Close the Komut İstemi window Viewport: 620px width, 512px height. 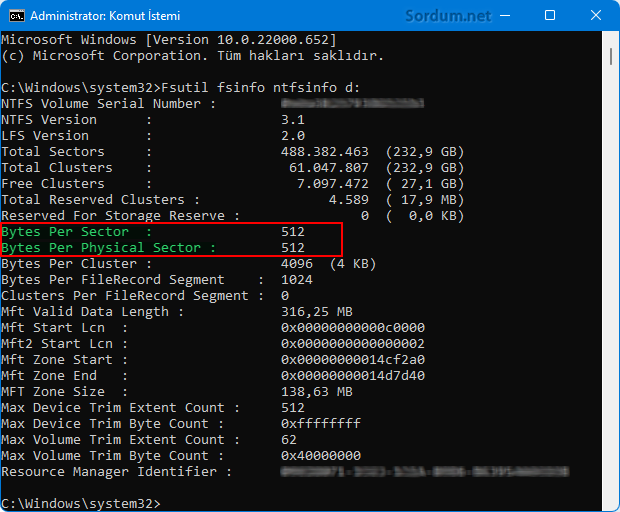pyautogui.click(x=595, y=15)
